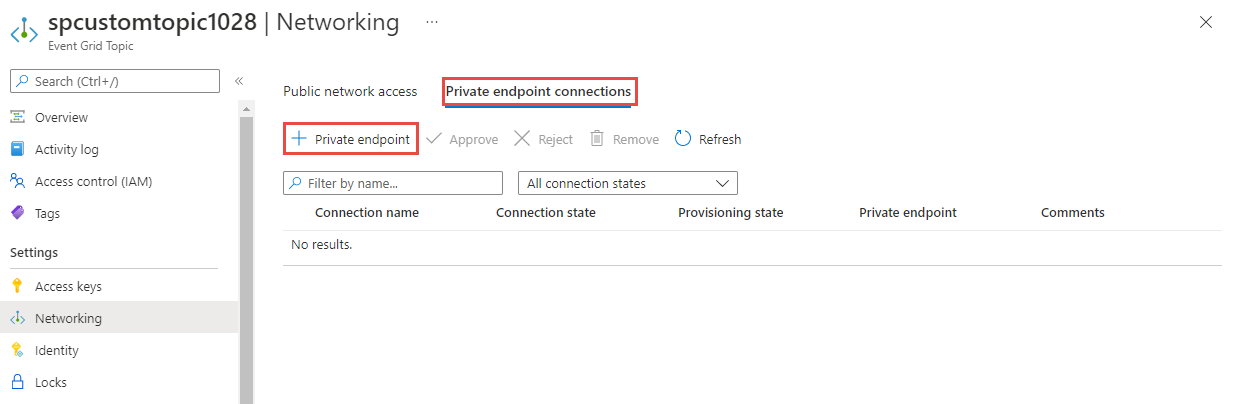Image resolution: width=1237 pixels, height=404 pixels.
Task: Click the Access keys key icon
Action: [17, 287]
